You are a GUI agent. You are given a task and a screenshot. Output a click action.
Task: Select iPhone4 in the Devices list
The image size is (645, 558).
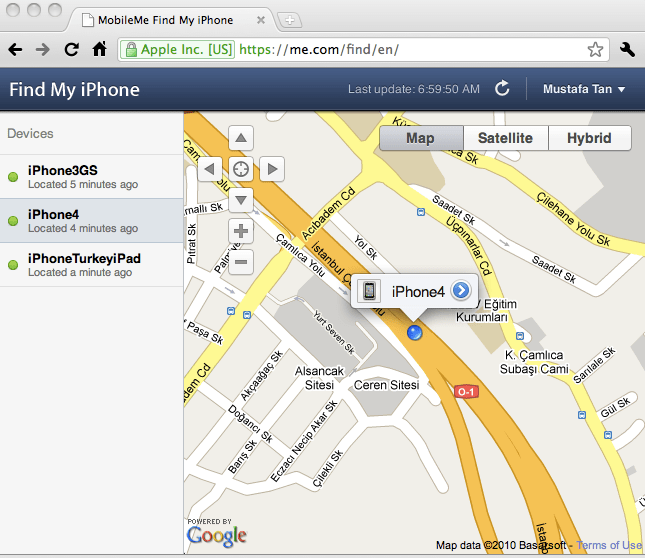(91, 221)
